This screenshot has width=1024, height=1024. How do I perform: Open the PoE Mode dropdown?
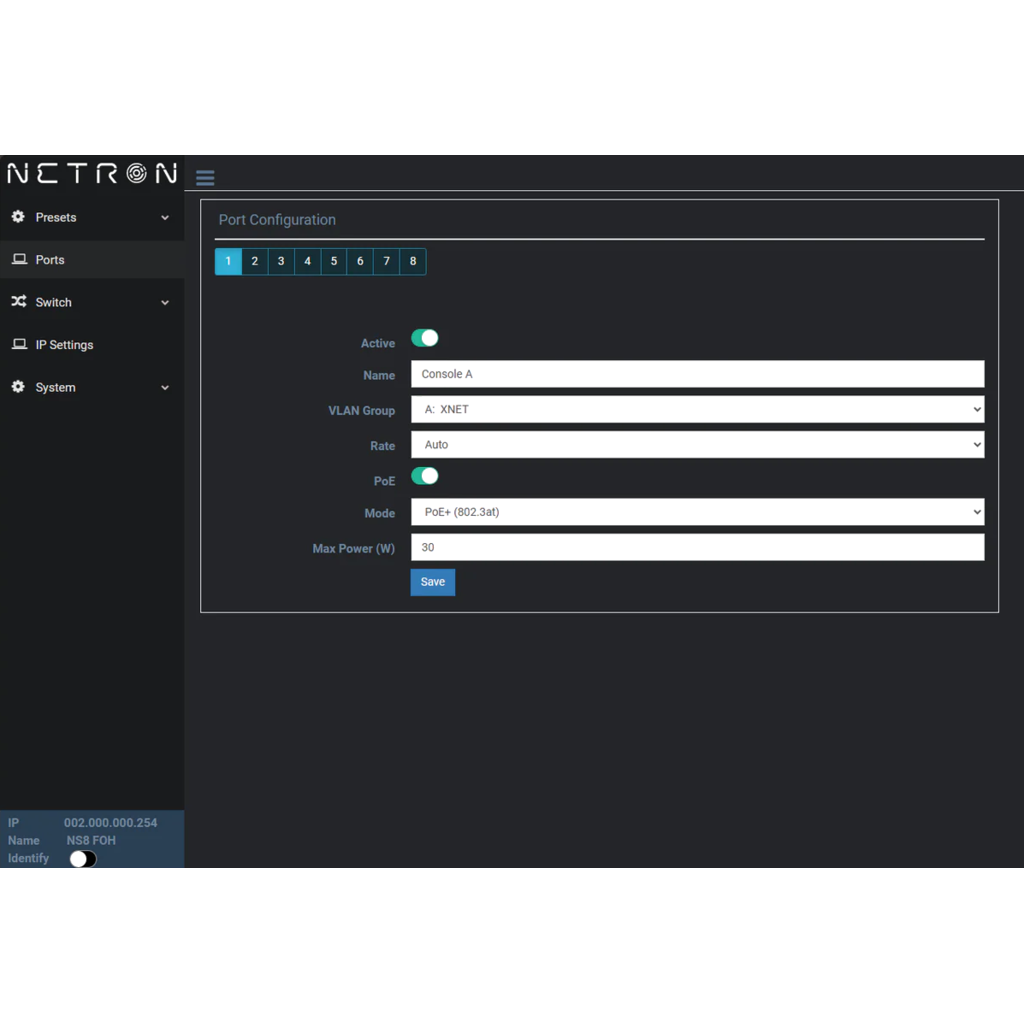[x=697, y=512]
